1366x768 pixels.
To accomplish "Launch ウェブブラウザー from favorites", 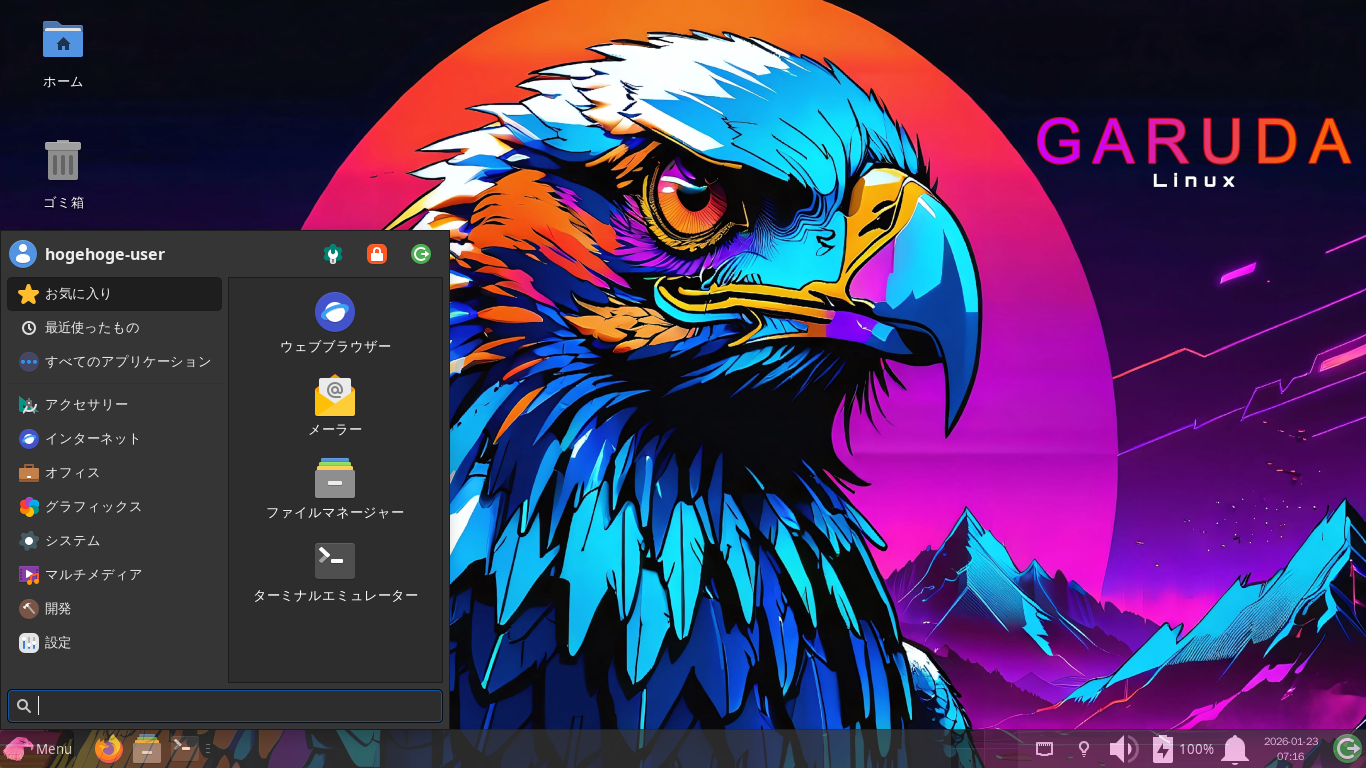I will click(x=335, y=323).
